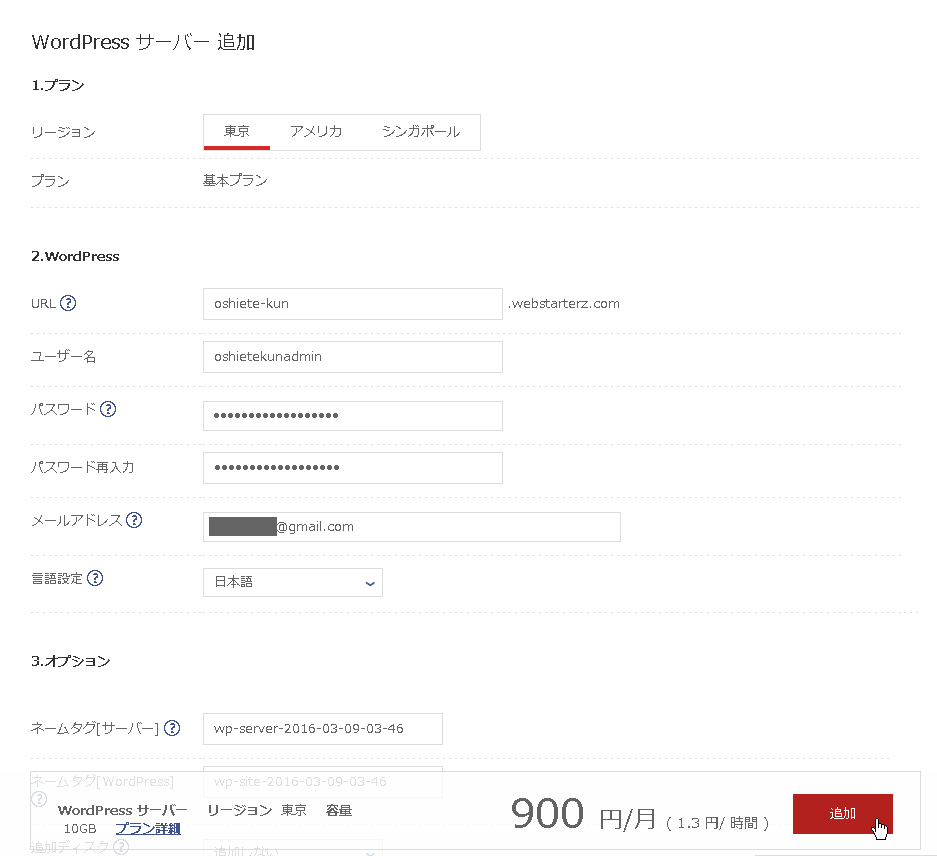Select the シンガポール region tab
The image size is (937, 856).
click(x=421, y=132)
